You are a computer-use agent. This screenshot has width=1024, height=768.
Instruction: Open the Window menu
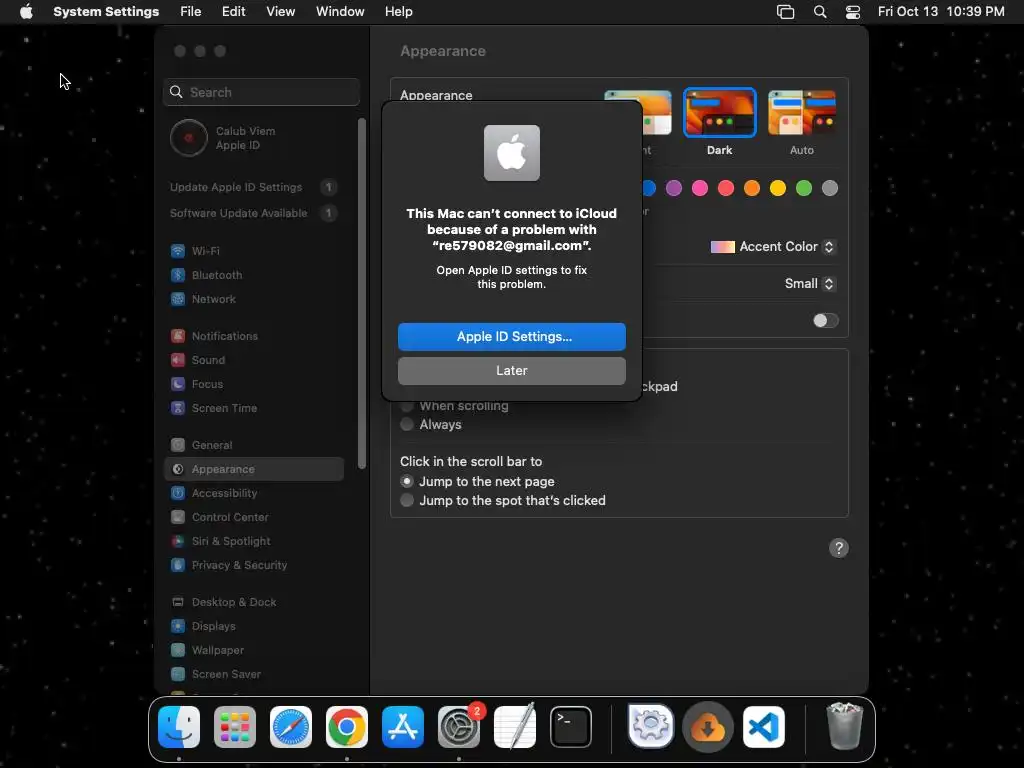coord(340,12)
